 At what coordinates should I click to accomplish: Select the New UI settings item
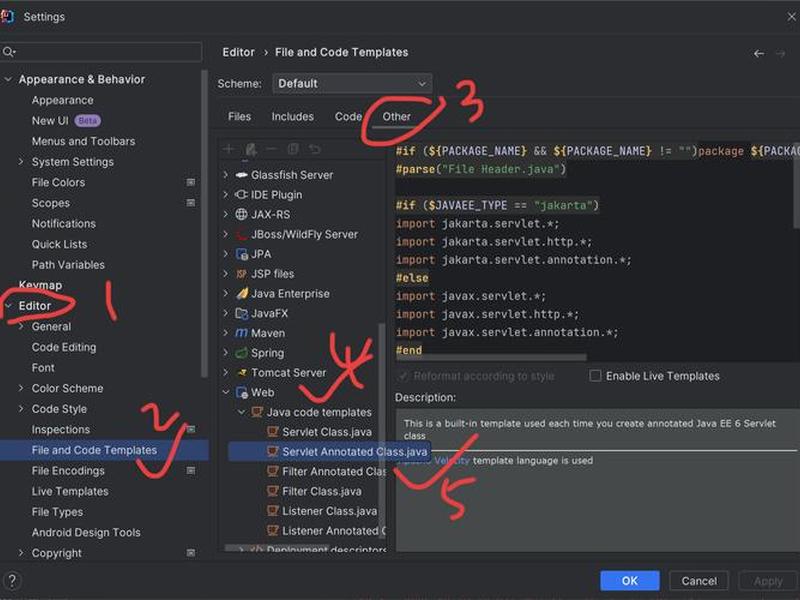tap(50, 121)
